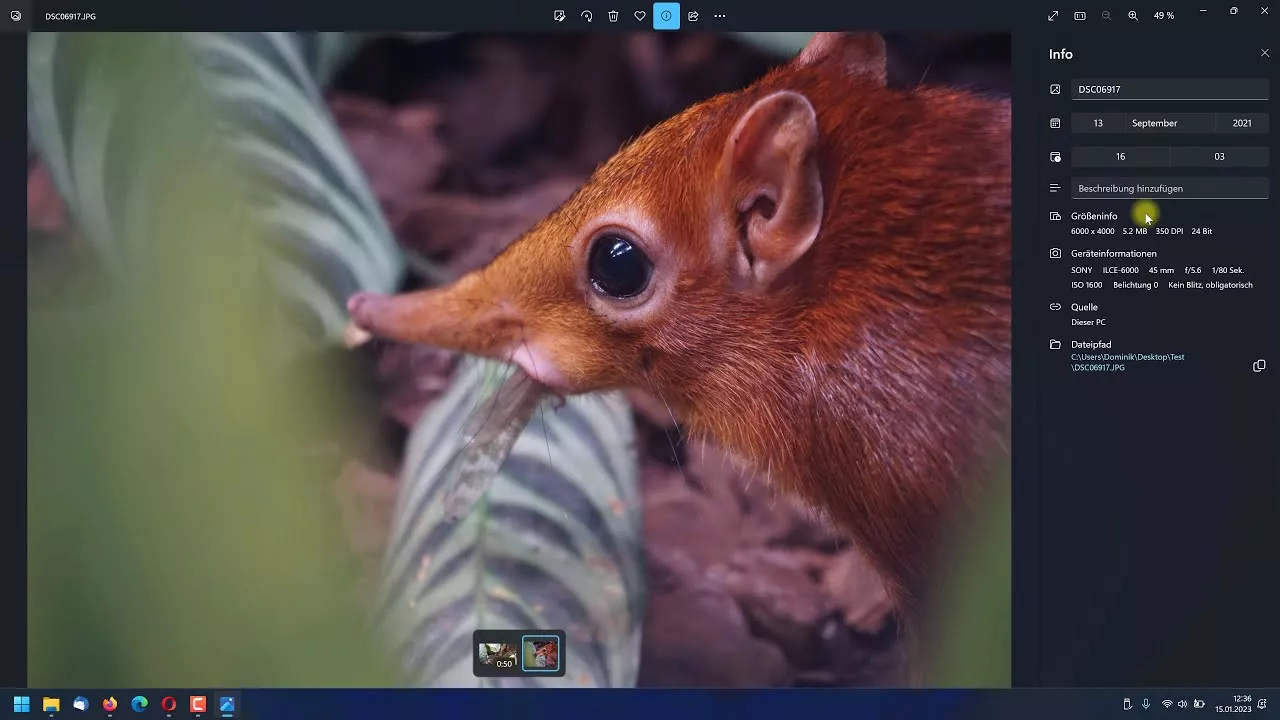
Task: Click the image icon beside file name
Action: click(x=1055, y=89)
